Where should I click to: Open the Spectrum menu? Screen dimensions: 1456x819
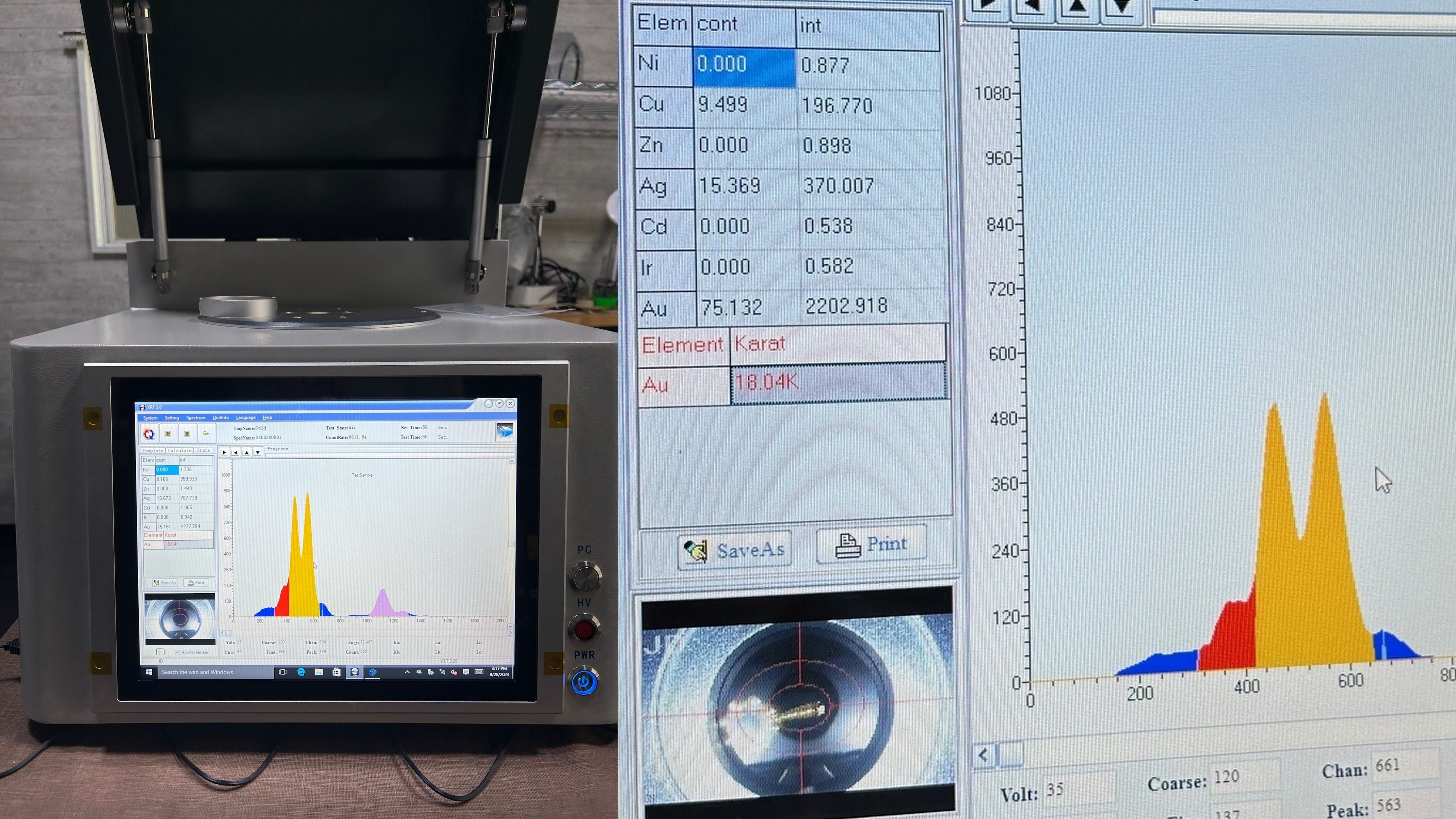[x=196, y=418]
